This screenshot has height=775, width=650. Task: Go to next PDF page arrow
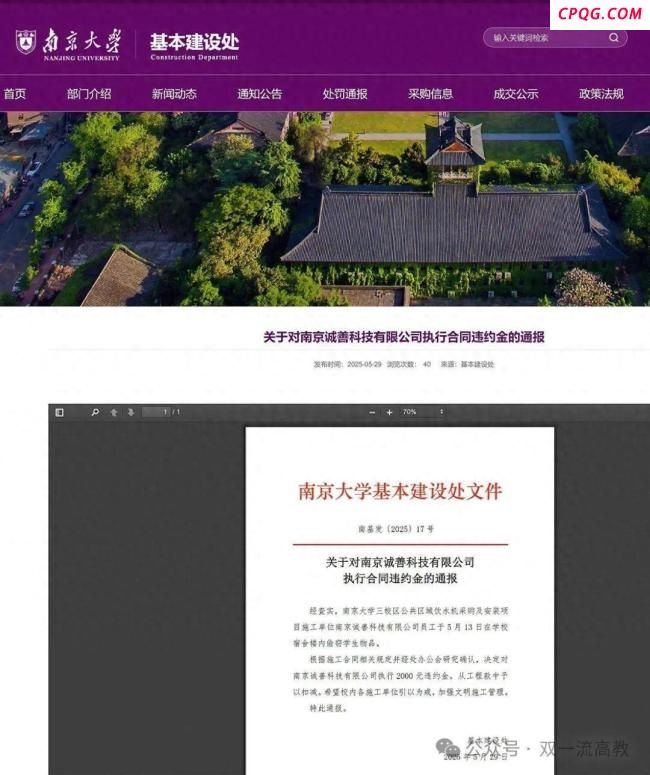[x=131, y=412]
